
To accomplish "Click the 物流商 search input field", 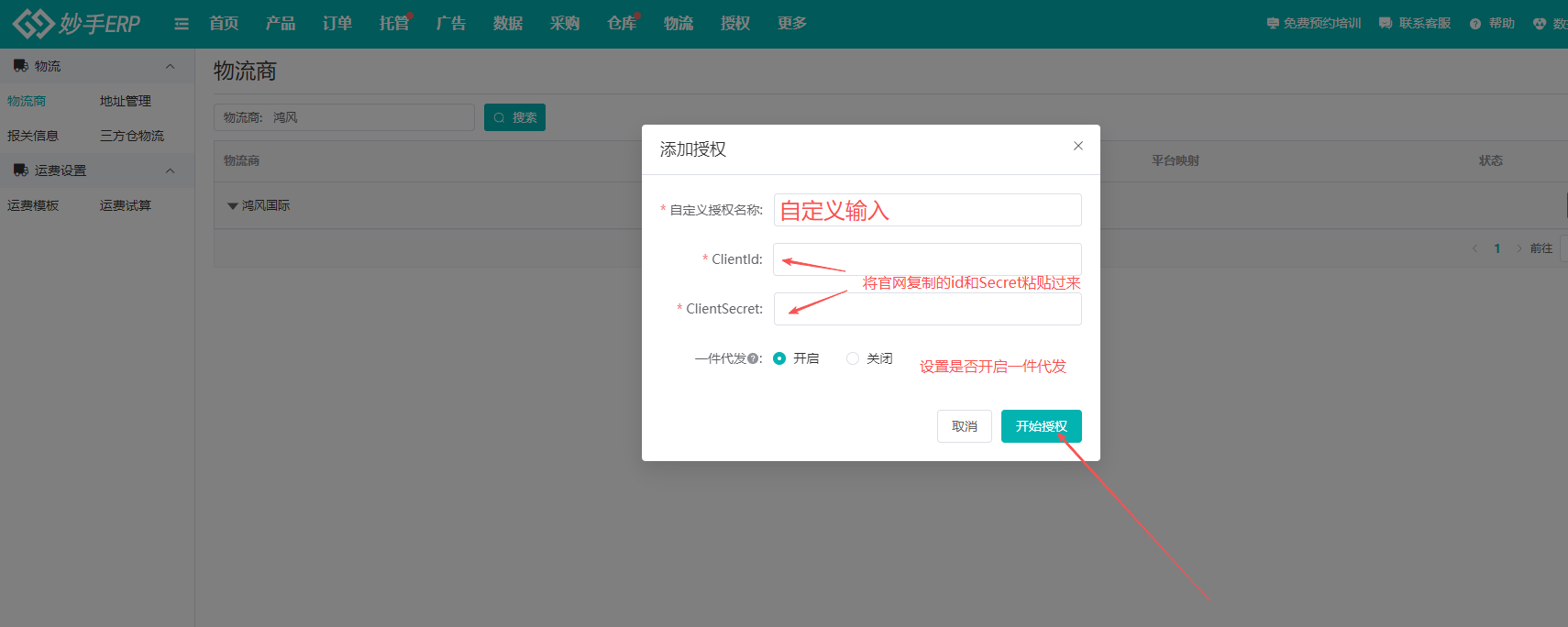I will [x=344, y=117].
